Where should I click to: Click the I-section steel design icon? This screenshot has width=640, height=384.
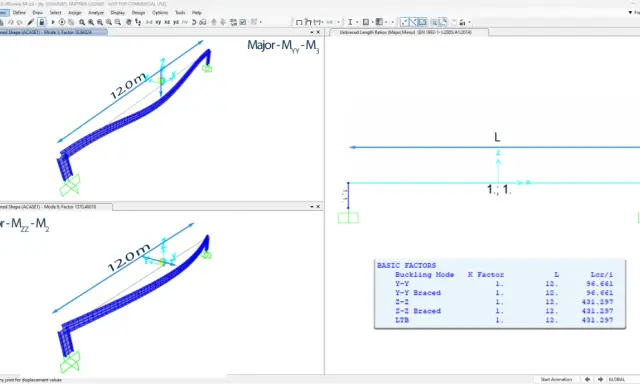tap(350, 22)
